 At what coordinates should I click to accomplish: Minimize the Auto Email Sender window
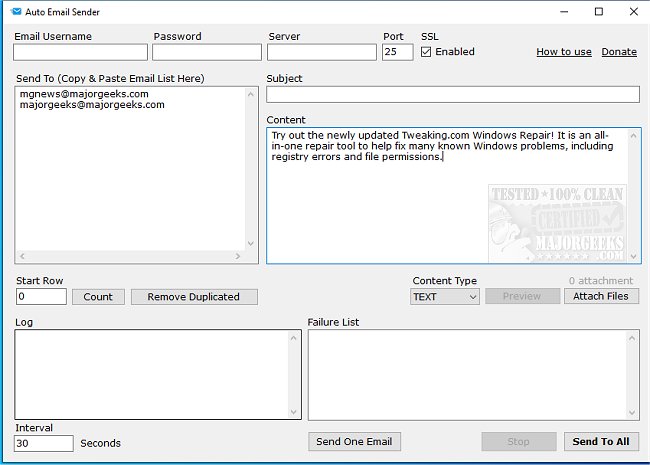pyautogui.click(x=564, y=12)
